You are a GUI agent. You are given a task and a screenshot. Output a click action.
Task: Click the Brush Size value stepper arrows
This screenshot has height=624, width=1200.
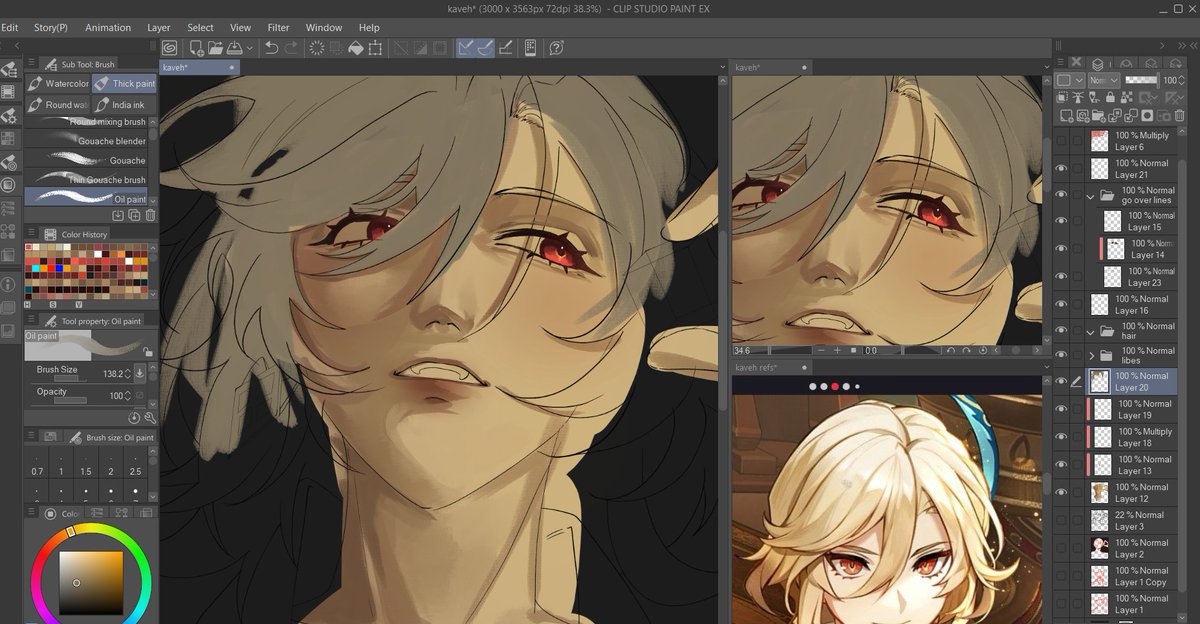pyautogui.click(x=127, y=373)
